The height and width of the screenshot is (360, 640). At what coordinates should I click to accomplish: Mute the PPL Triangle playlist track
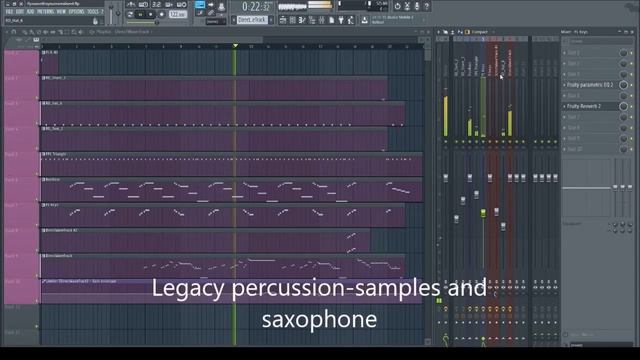[x=36, y=174]
